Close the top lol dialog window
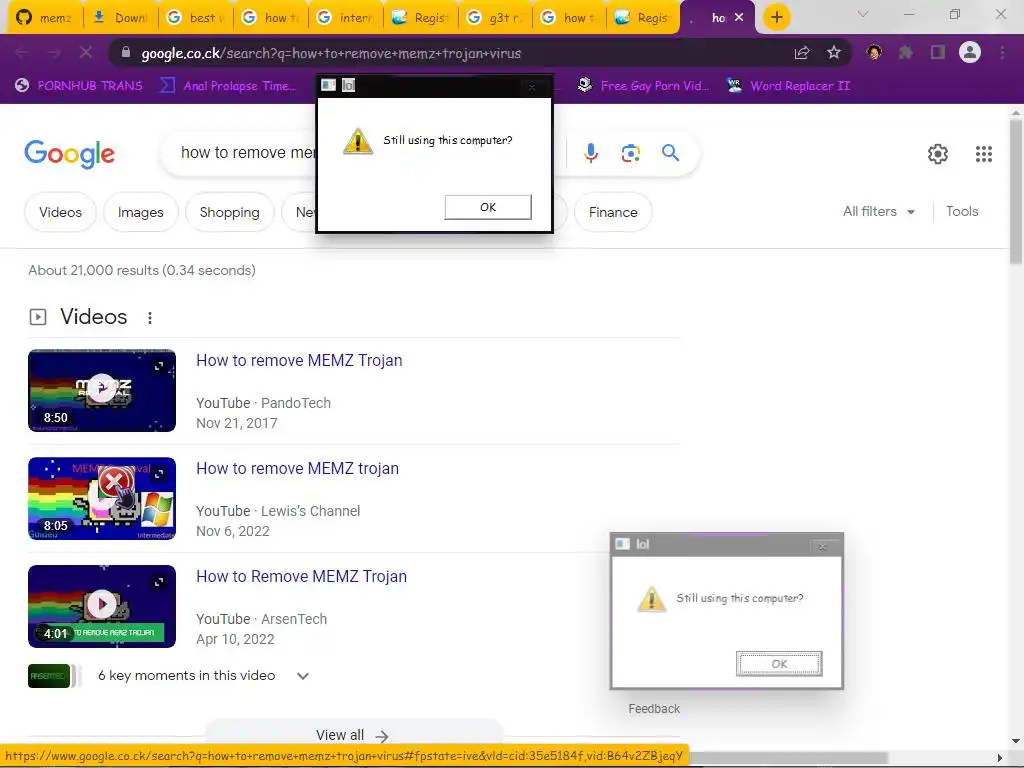Screen dimensions: 1024x768 (x=532, y=86)
